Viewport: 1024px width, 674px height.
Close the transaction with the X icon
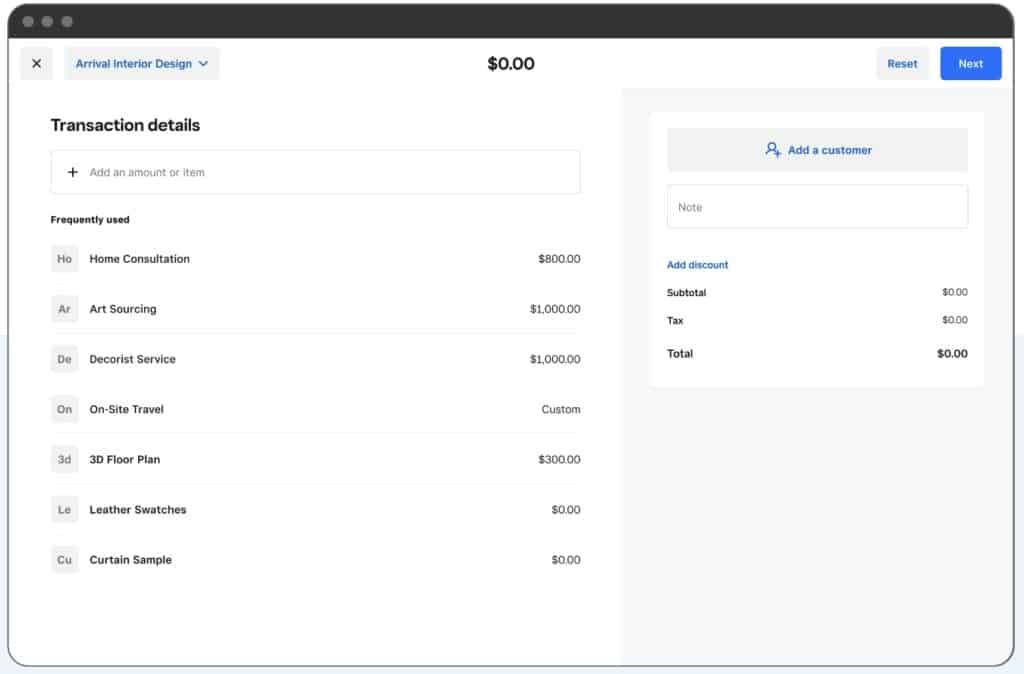pyautogui.click(x=37, y=64)
